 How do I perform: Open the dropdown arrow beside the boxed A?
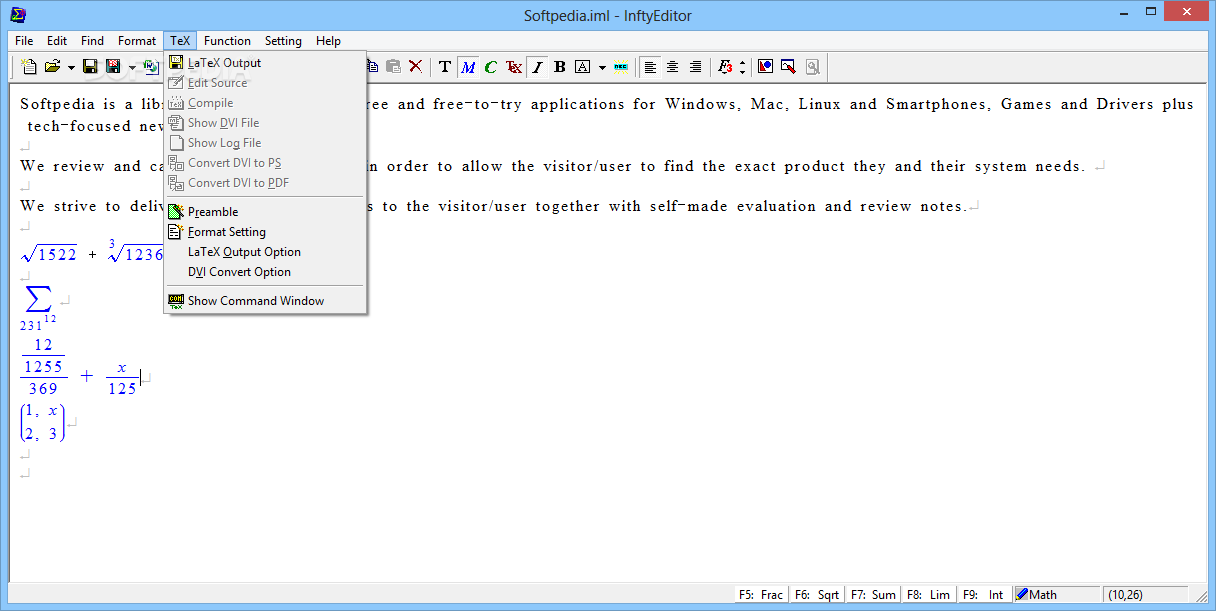pos(602,68)
